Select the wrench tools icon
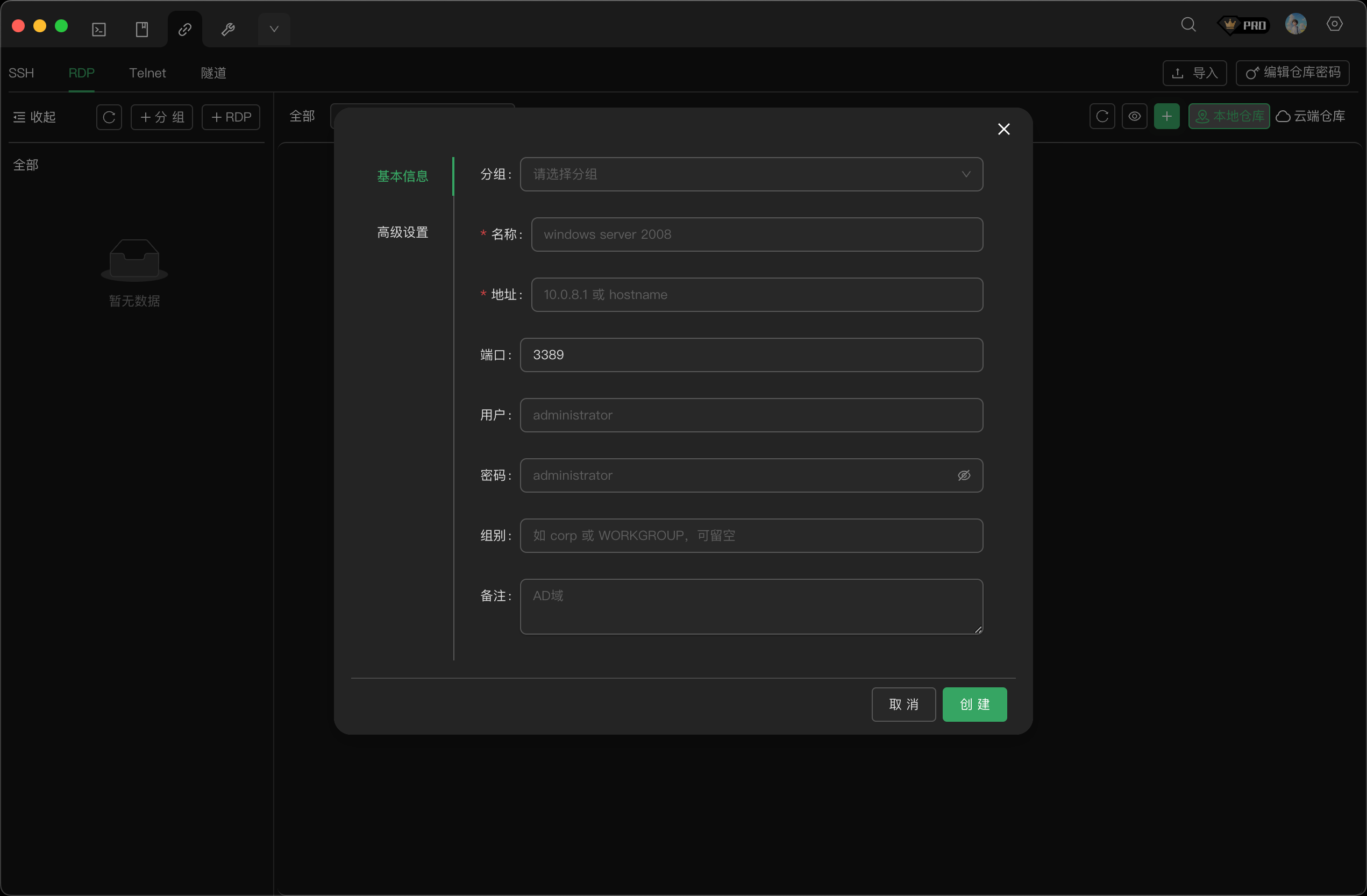 [x=228, y=29]
